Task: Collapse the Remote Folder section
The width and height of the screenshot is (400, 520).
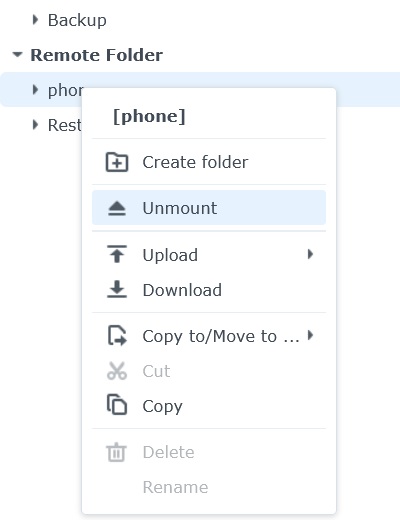Action: 17,54
